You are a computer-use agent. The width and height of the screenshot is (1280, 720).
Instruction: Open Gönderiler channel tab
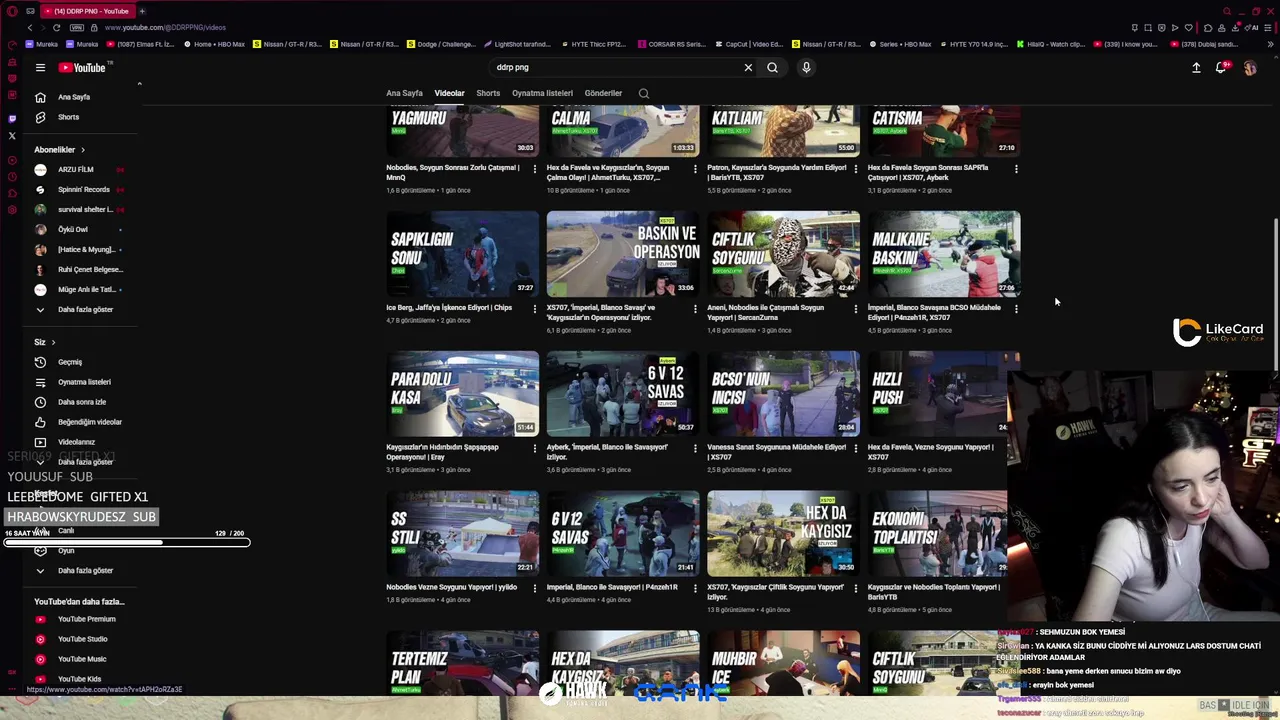click(x=603, y=93)
